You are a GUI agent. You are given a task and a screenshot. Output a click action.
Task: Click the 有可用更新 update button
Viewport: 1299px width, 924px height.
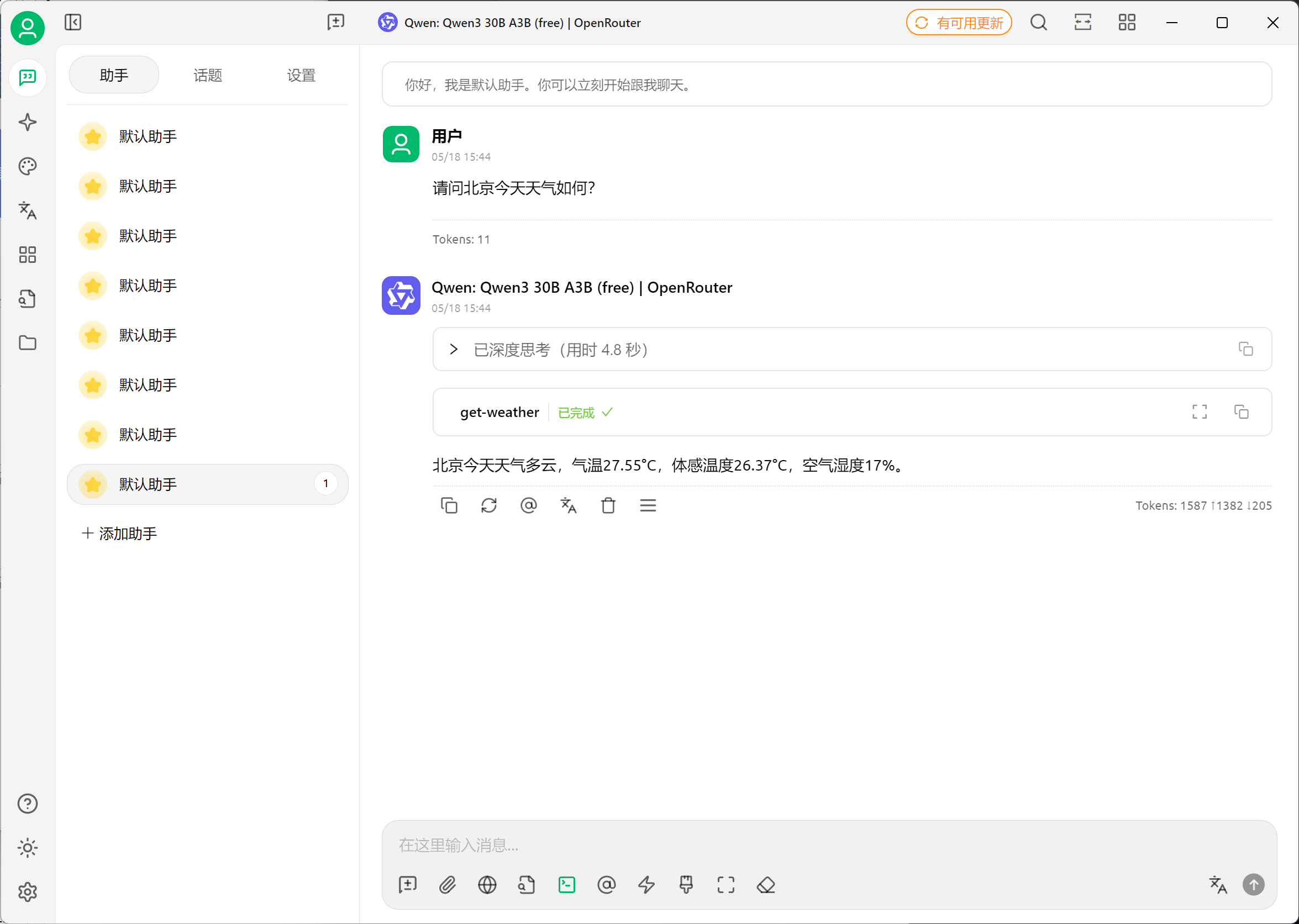coord(959,23)
